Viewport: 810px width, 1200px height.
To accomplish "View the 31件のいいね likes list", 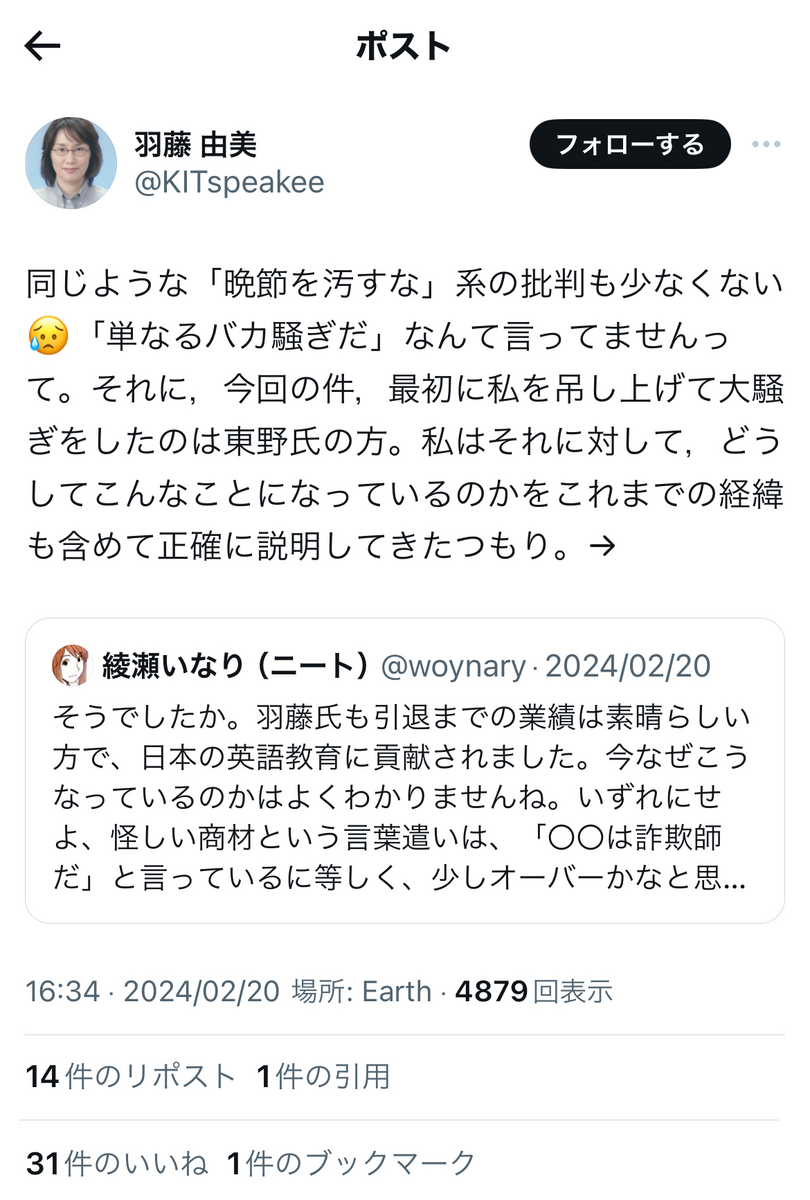I will pos(117,1163).
